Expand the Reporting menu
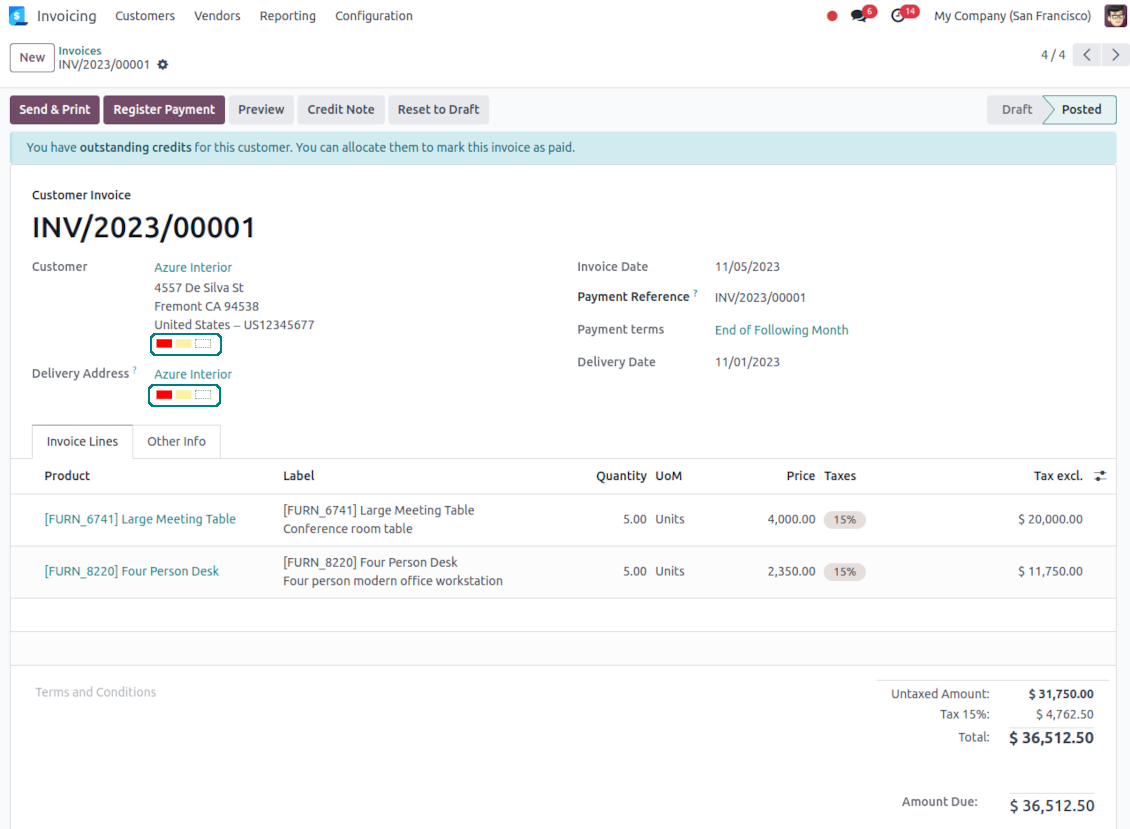The width and height of the screenshot is (1130, 829). tap(287, 16)
